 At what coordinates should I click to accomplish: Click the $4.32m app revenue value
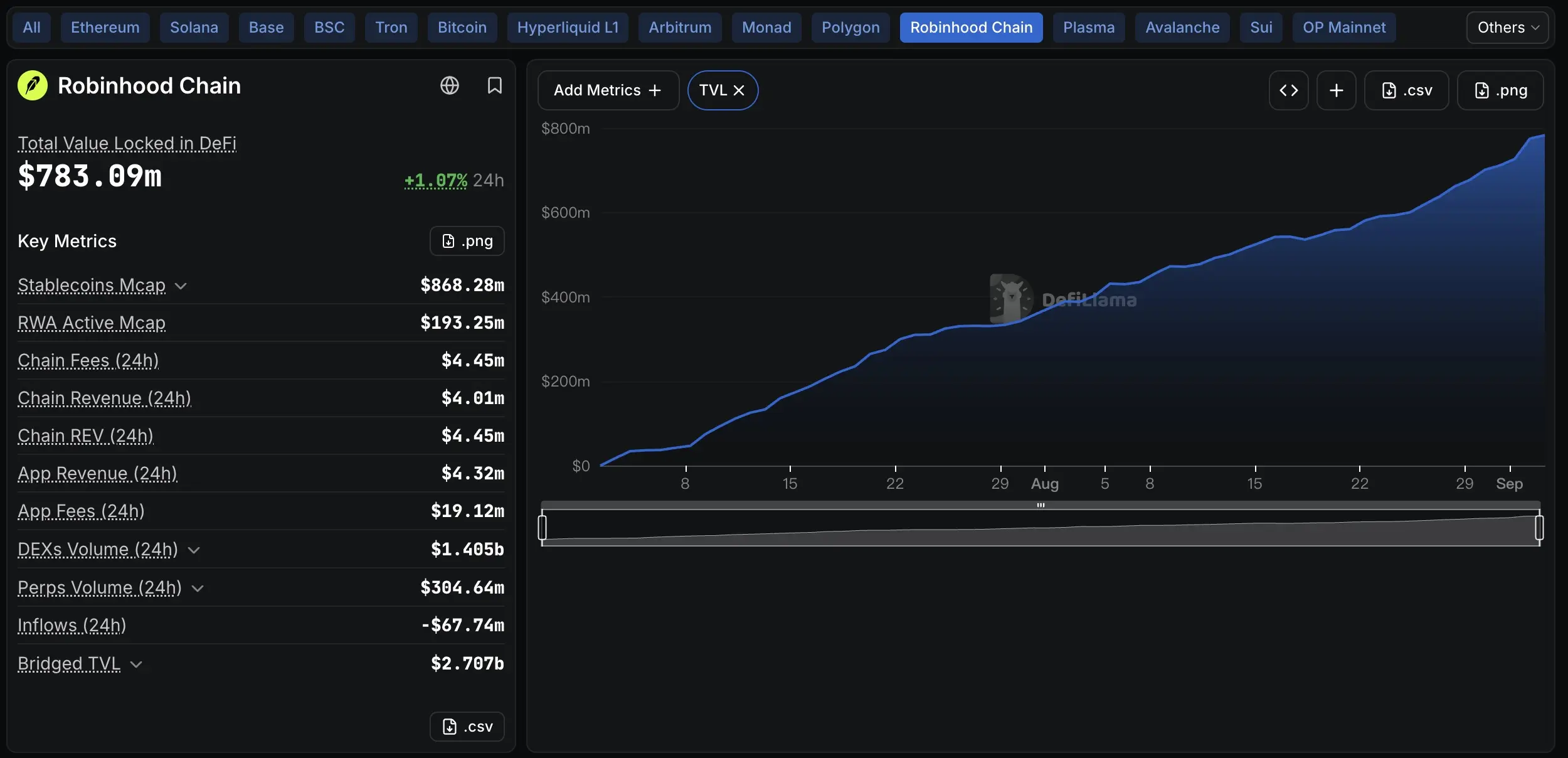(473, 474)
